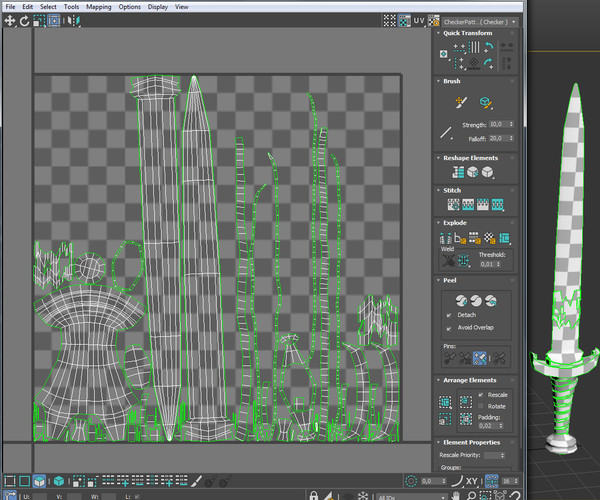Click the Mirror Horizontal tool
The image size is (600, 500).
tap(74, 21)
